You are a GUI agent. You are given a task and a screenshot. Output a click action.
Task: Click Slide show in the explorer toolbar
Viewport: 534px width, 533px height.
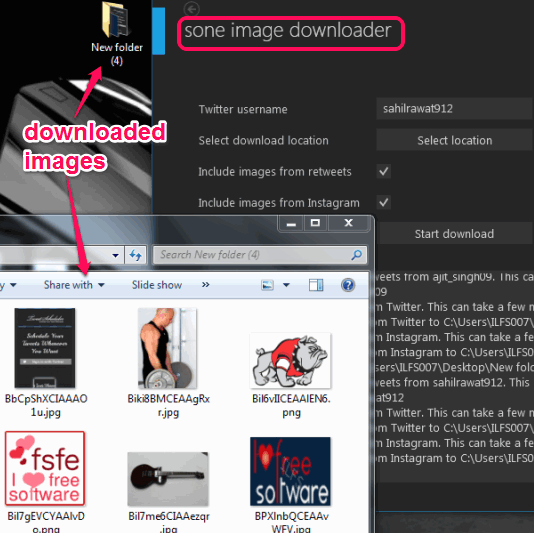tap(157, 285)
